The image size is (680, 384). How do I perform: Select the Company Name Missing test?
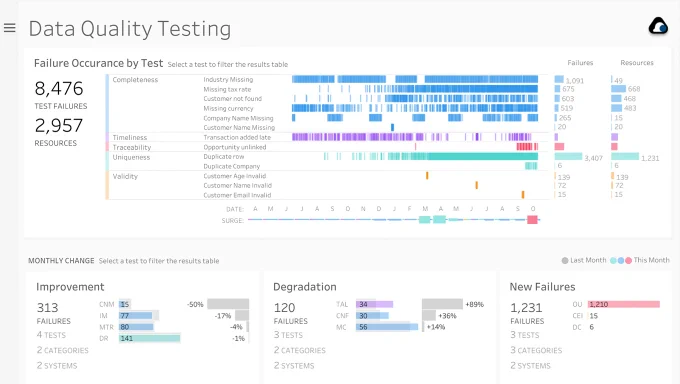(x=238, y=118)
